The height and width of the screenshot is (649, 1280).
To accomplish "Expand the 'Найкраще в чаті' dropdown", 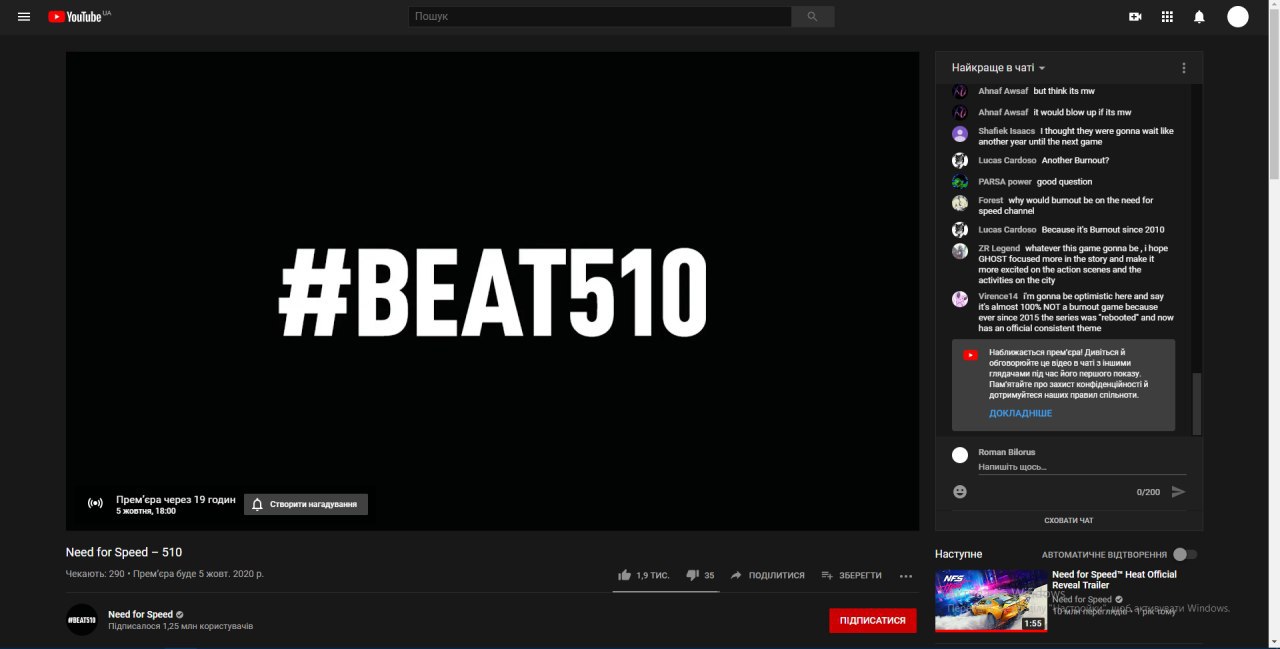I will click(999, 68).
